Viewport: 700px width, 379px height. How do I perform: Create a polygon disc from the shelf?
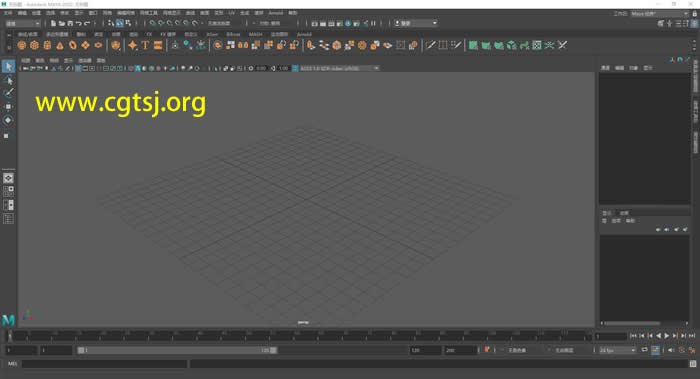(98, 45)
